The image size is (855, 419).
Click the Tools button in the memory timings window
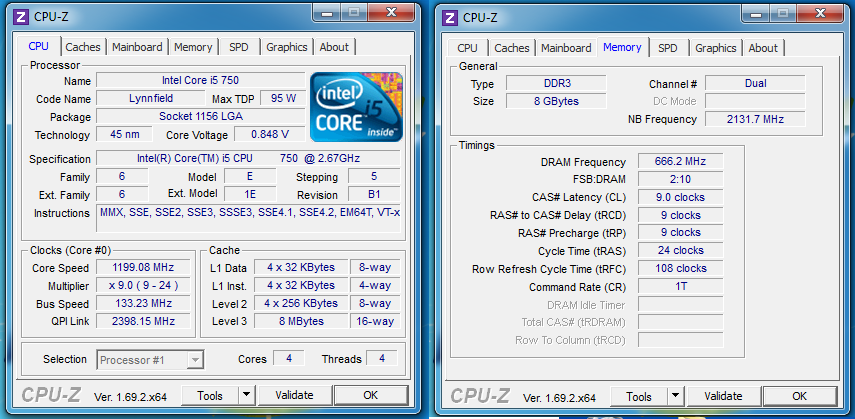click(639, 395)
